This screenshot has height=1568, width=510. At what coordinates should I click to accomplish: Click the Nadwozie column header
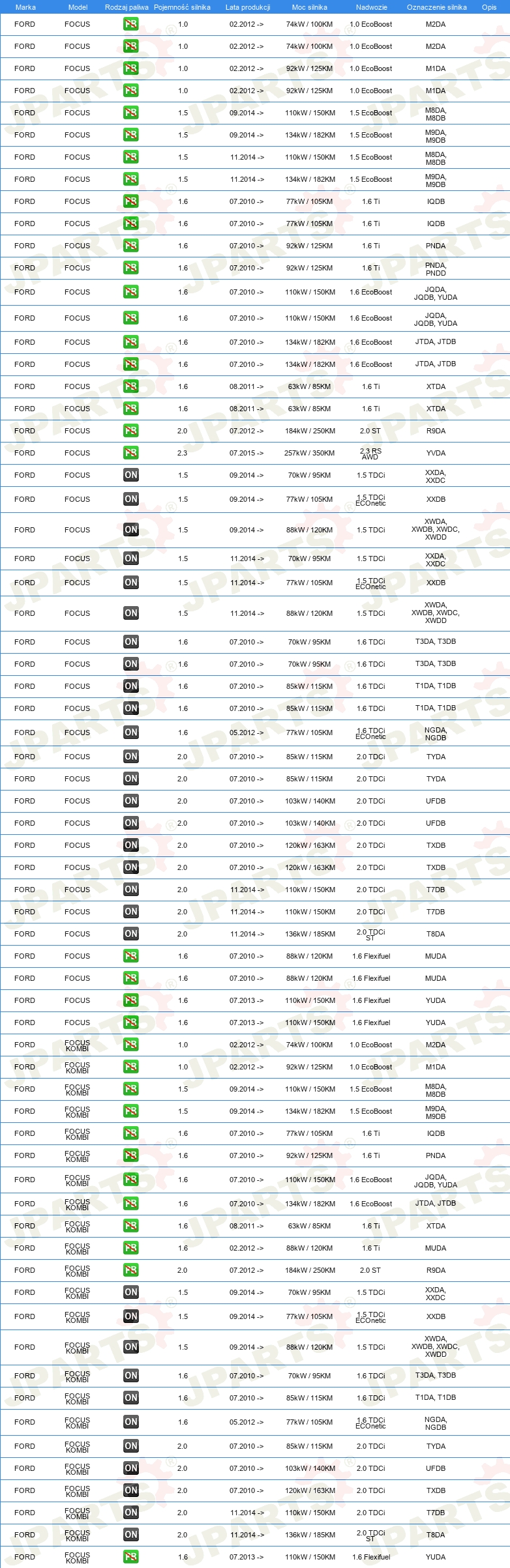[x=371, y=7]
